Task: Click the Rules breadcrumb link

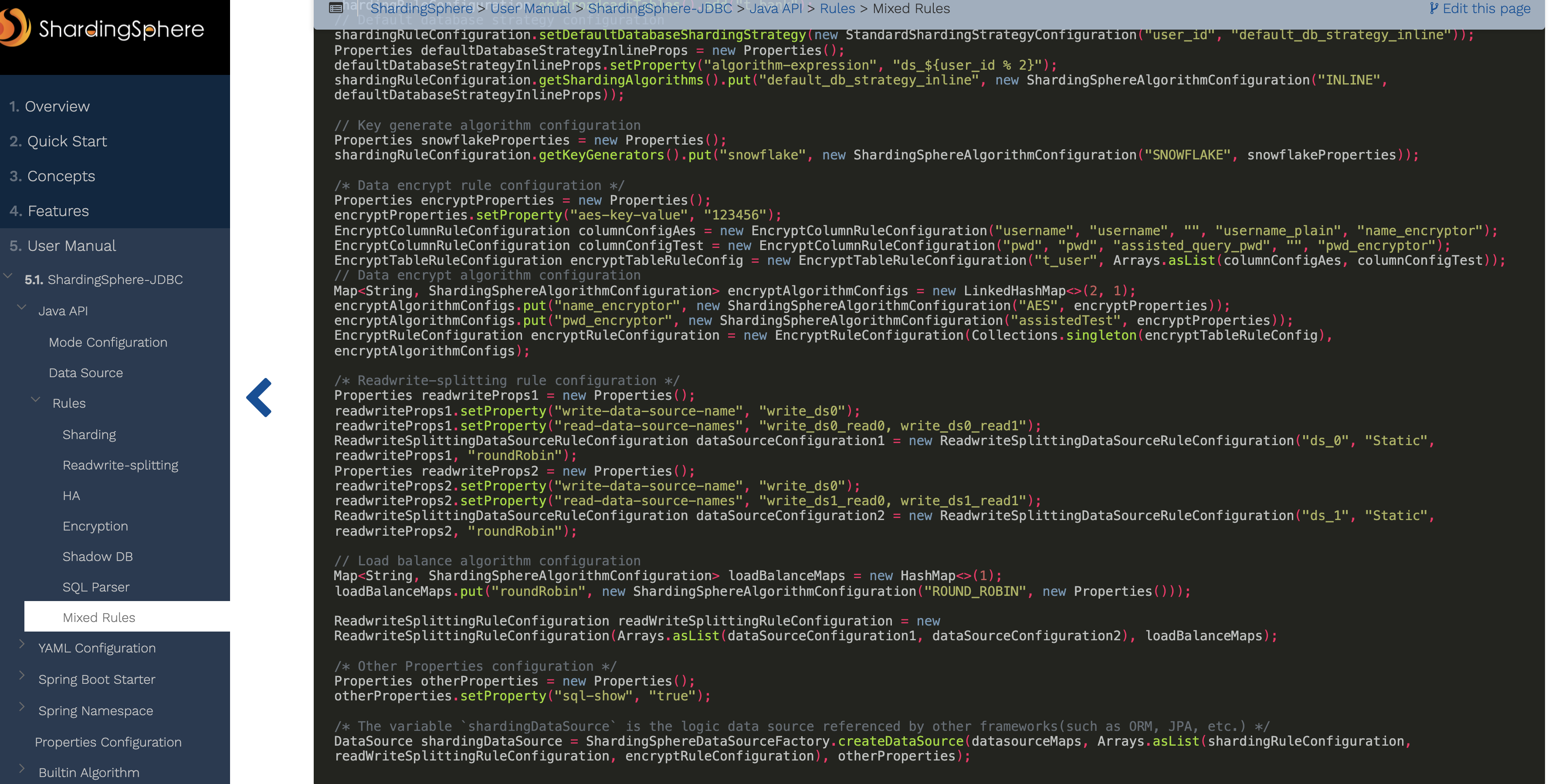Action: pyautogui.click(x=837, y=8)
